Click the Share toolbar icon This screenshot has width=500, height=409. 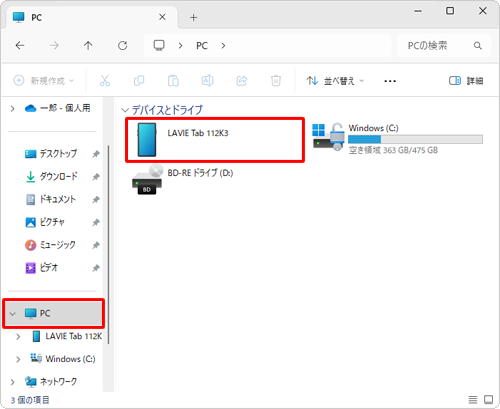click(242, 81)
